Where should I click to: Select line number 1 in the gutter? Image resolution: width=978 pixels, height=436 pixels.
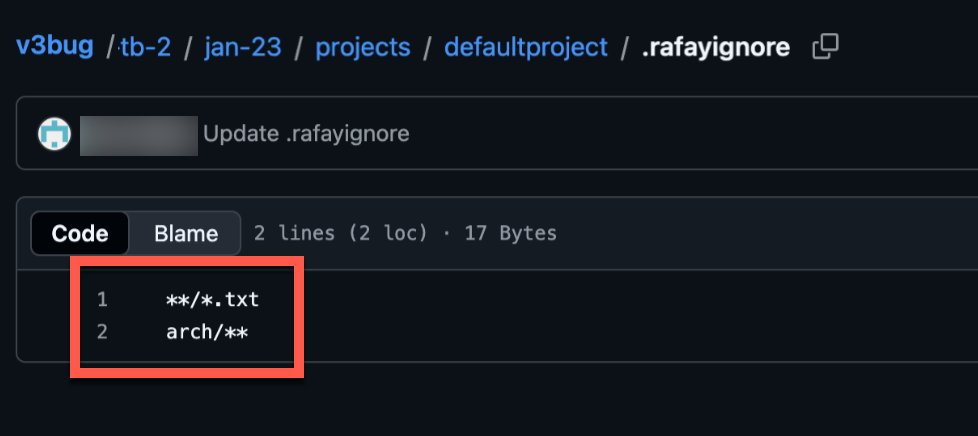pos(102,299)
